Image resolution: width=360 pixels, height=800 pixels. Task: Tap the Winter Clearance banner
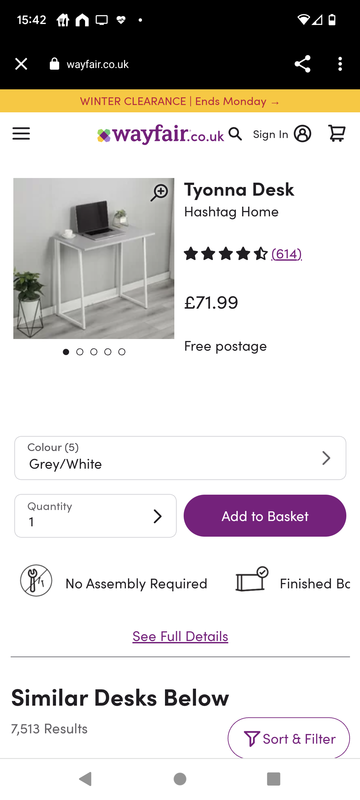click(180, 101)
